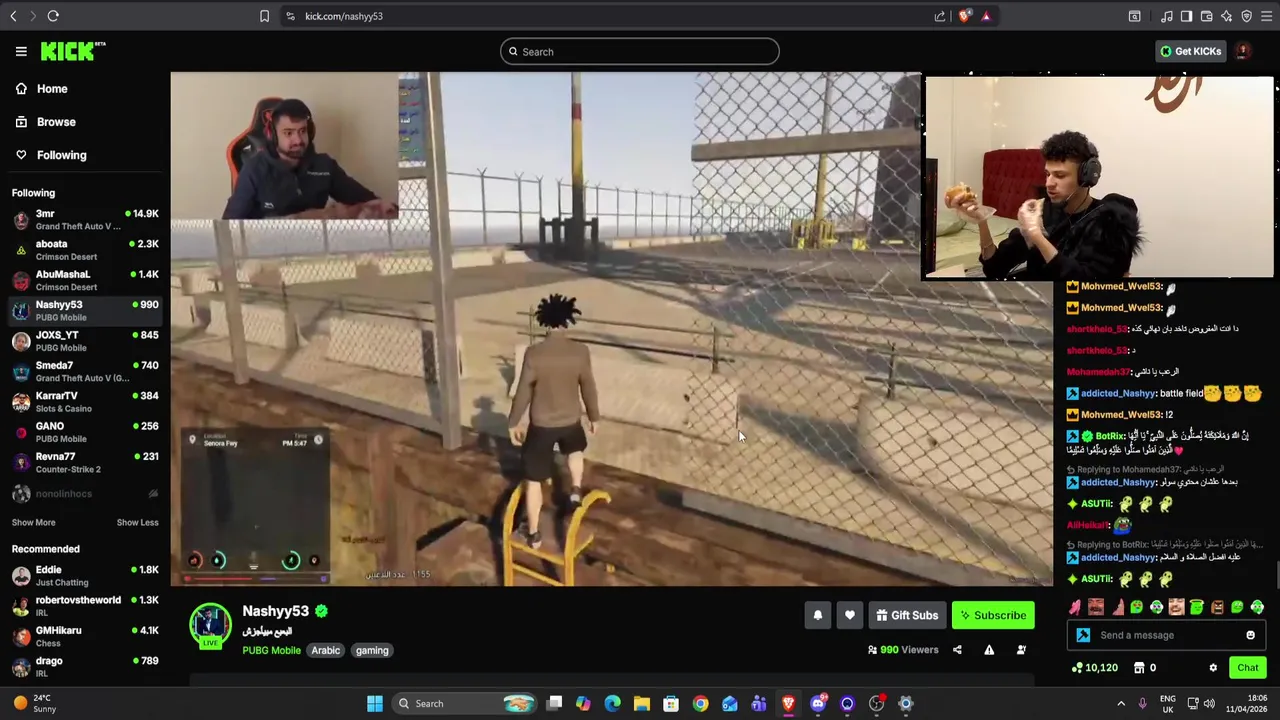Click the Get KICKs button
Viewport: 1280px width, 720px height.
[1190, 51]
